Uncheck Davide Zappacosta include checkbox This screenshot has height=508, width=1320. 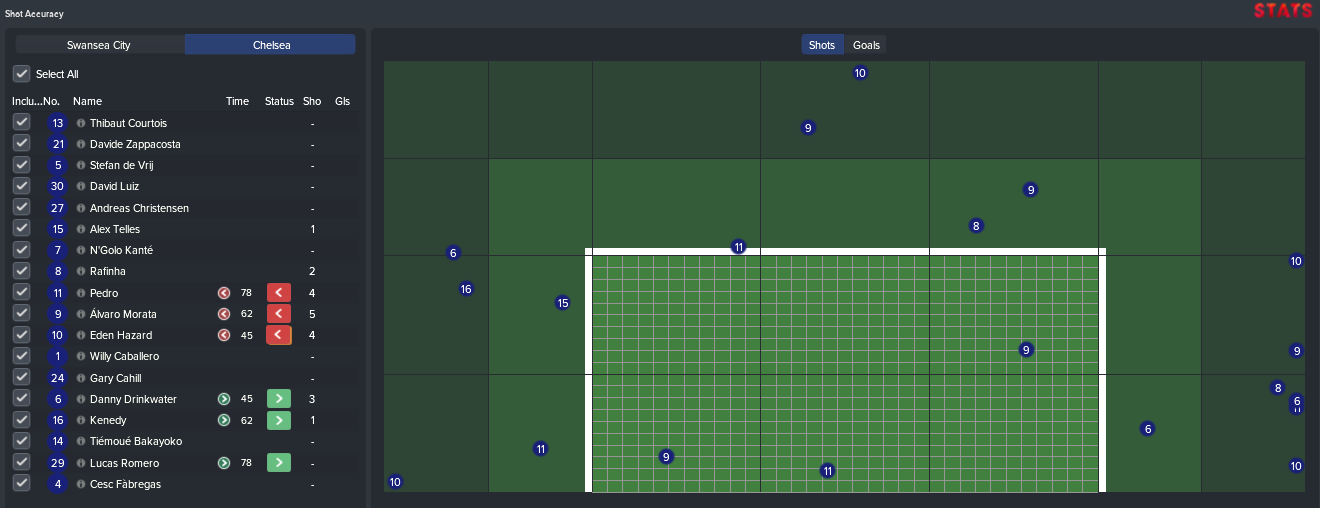pos(21,144)
